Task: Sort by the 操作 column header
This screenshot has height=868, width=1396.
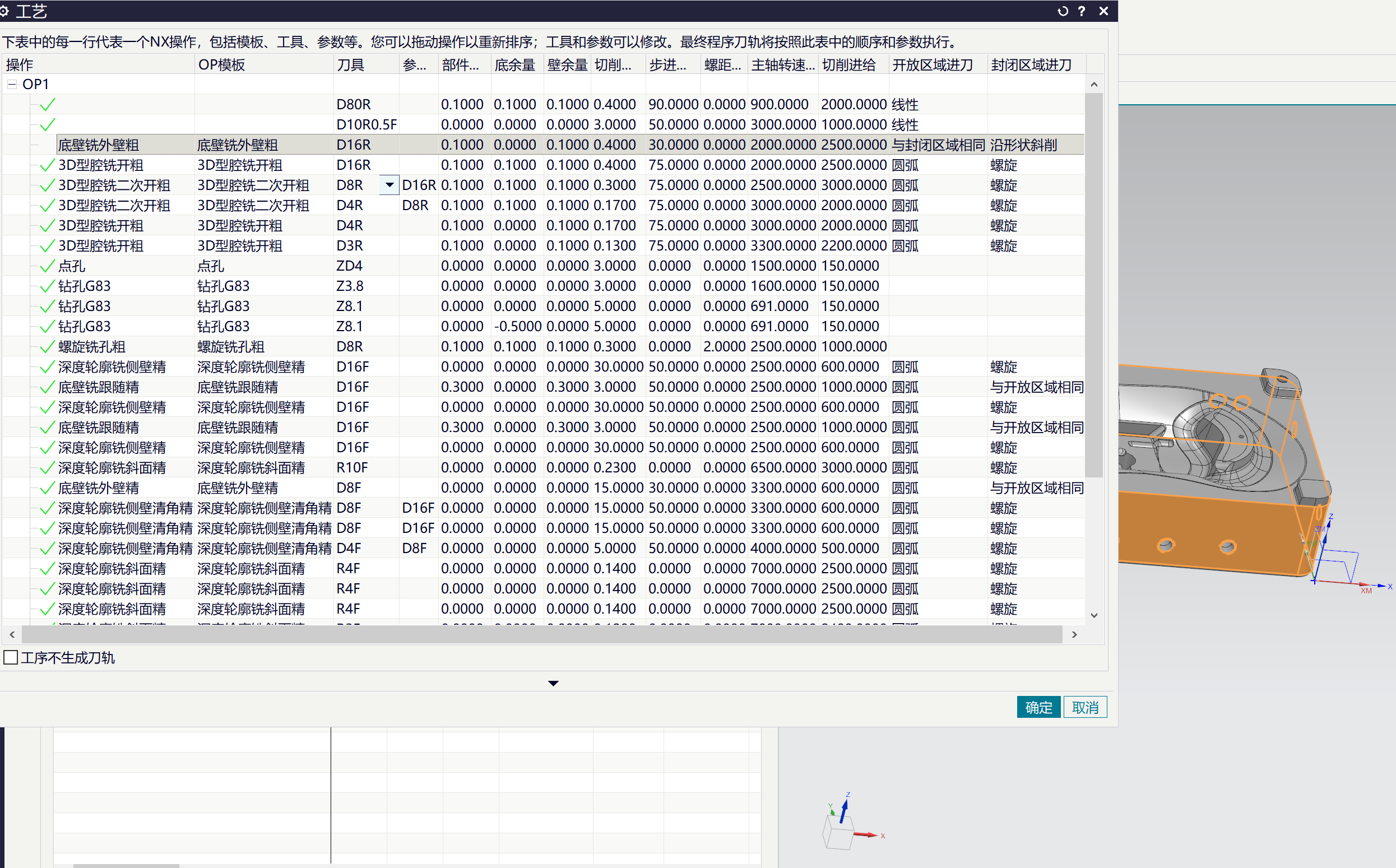Action: 99,65
